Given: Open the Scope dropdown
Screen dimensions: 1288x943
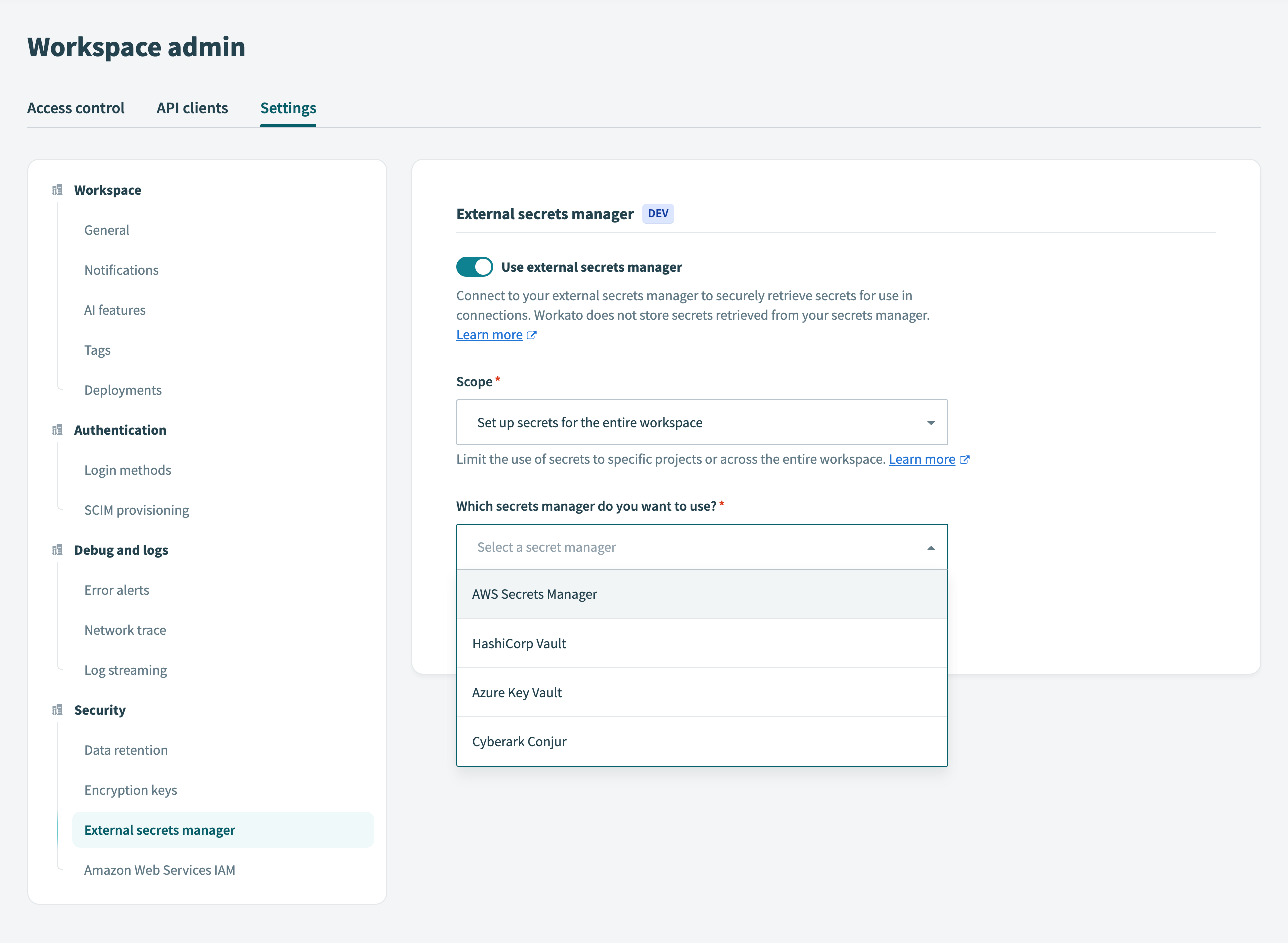Looking at the screenshot, I should 702,423.
